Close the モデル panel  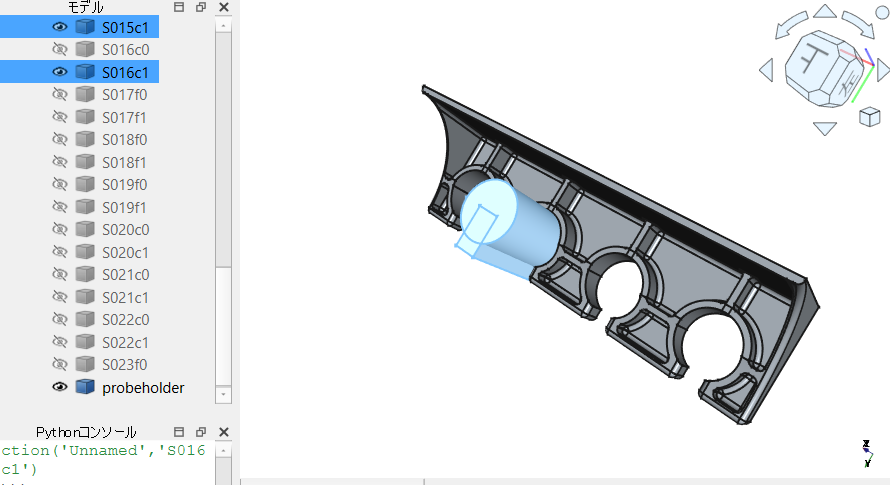pyautogui.click(x=224, y=7)
